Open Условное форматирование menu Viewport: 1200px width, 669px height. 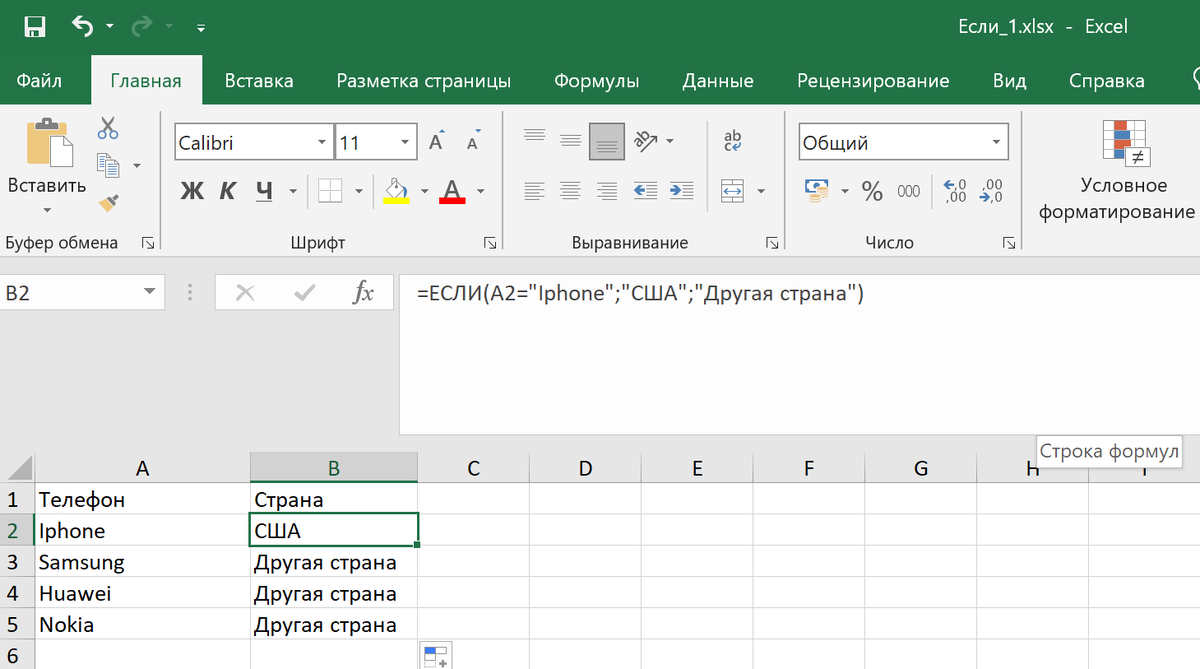tap(1116, 170)
